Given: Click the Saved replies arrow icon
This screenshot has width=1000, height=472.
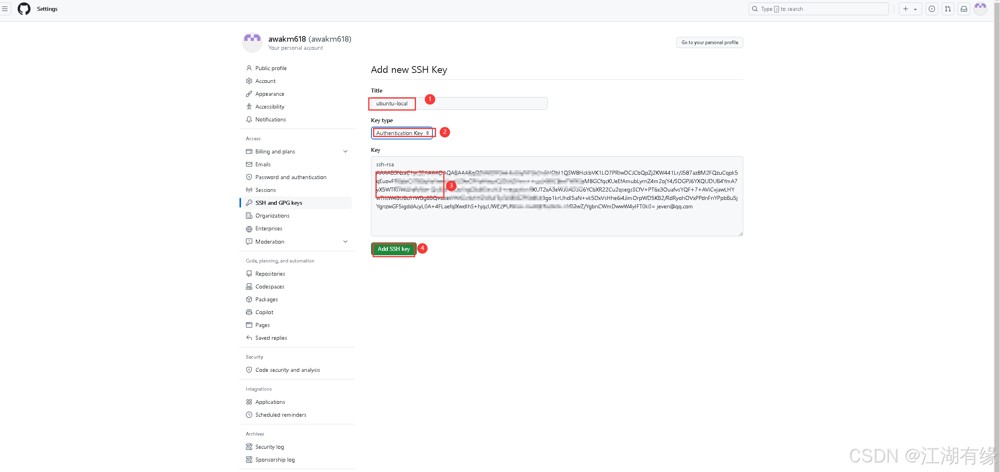Looking at the screenshot, I should [x=249, y=338].
